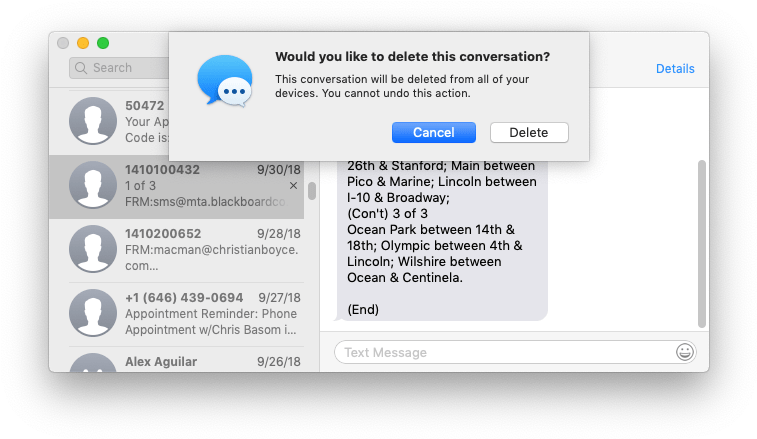This screenshot has width=757, height=439.
Task: Click the 9/26/18 date label
Action: (x=279, y=361)
